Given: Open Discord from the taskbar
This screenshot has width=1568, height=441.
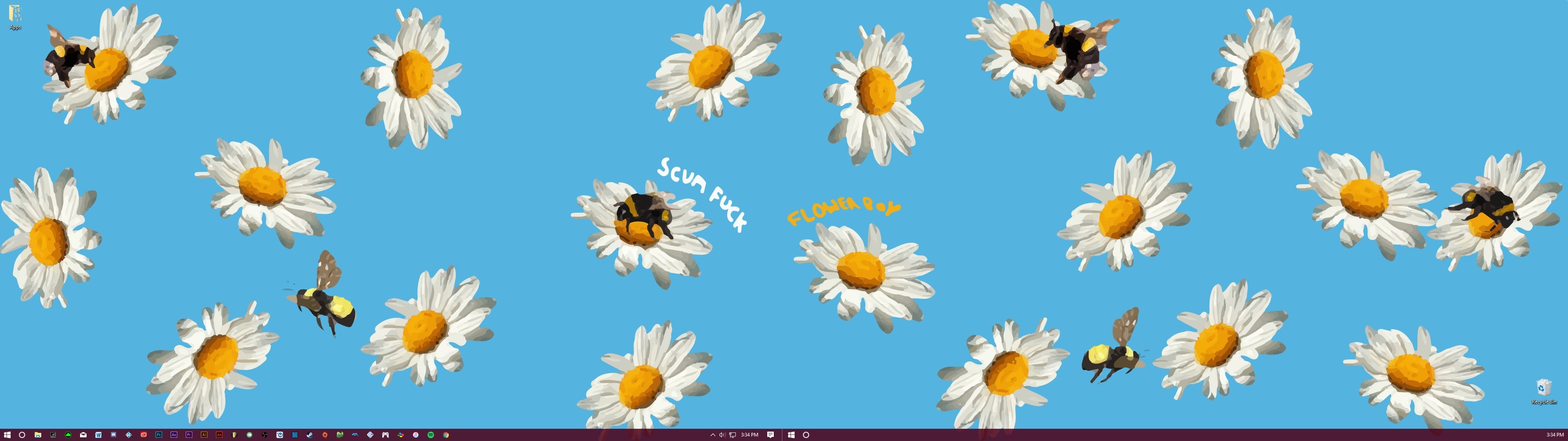Looking at the screenshot, I should click(x=114, y=435).
